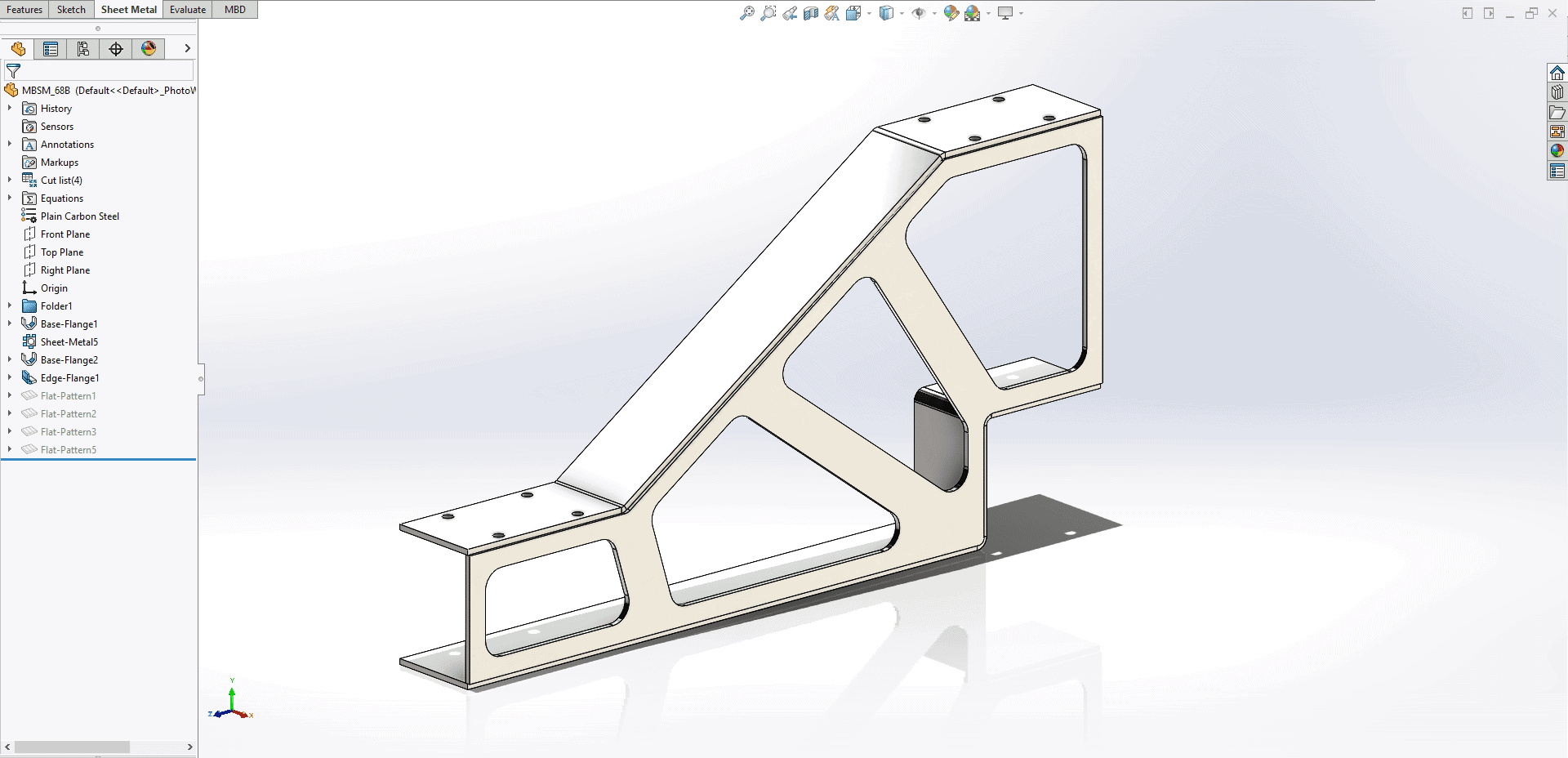Expand more manager tabs with chevron arrow
This screenshot has height=758, width=1568.
tap(187, 49)
